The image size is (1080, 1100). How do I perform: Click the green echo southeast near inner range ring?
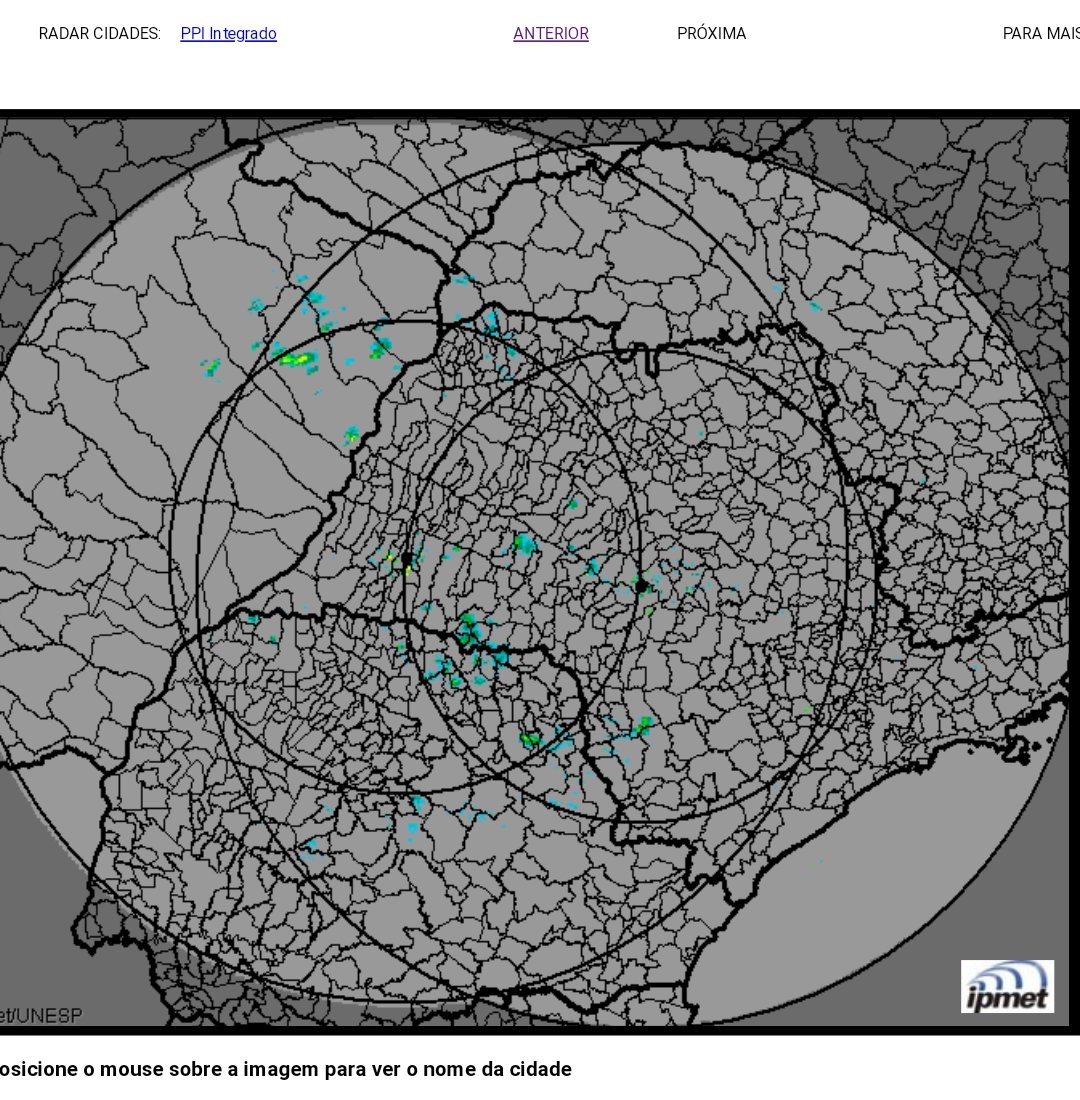pyautogui.click(x=643, y=726)
